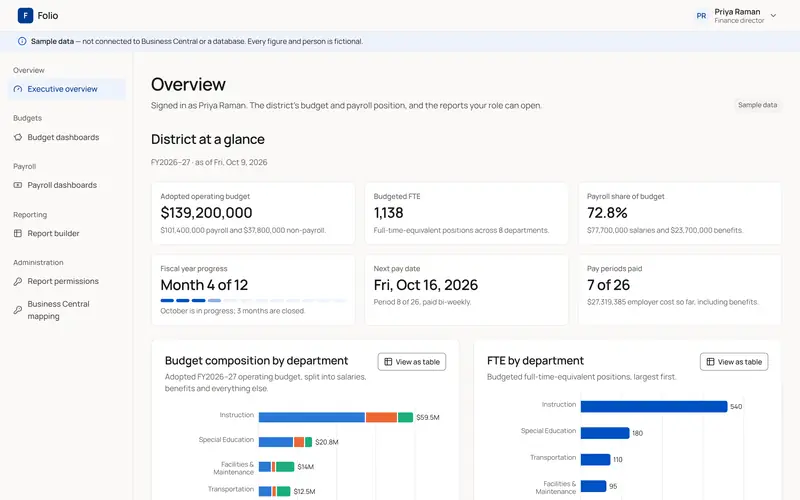Click the Transportation FTE bar labeled 110
Image resolution: width=800 pixels, height=500 pixels.
point(595,459)
